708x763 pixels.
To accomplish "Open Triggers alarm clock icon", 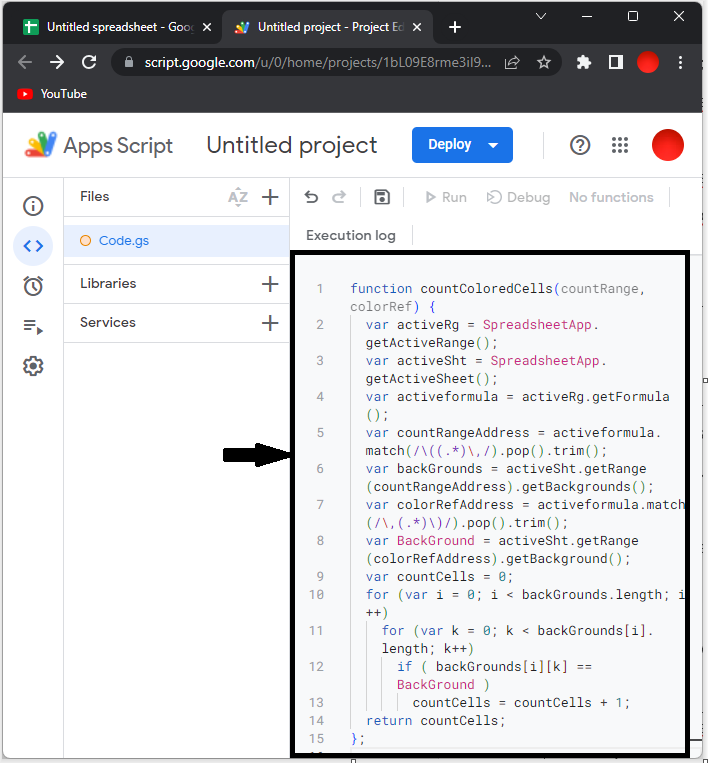I will 33,286.
